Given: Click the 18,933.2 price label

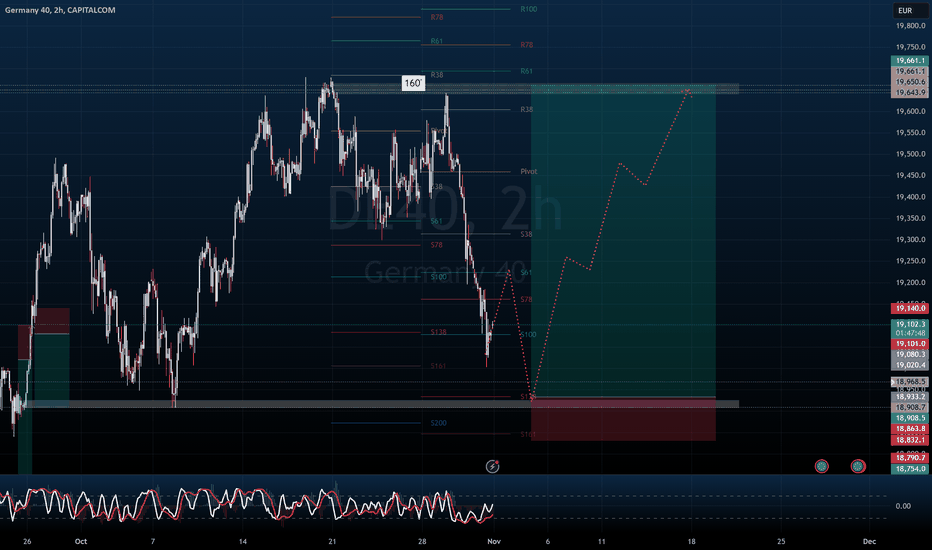Looking at the screenshot, I should tap(909, 397).
